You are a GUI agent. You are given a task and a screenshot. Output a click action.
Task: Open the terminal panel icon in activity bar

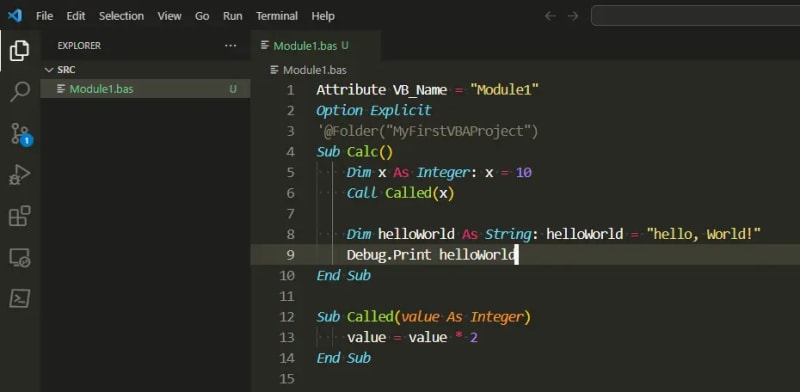click(19, 299)
